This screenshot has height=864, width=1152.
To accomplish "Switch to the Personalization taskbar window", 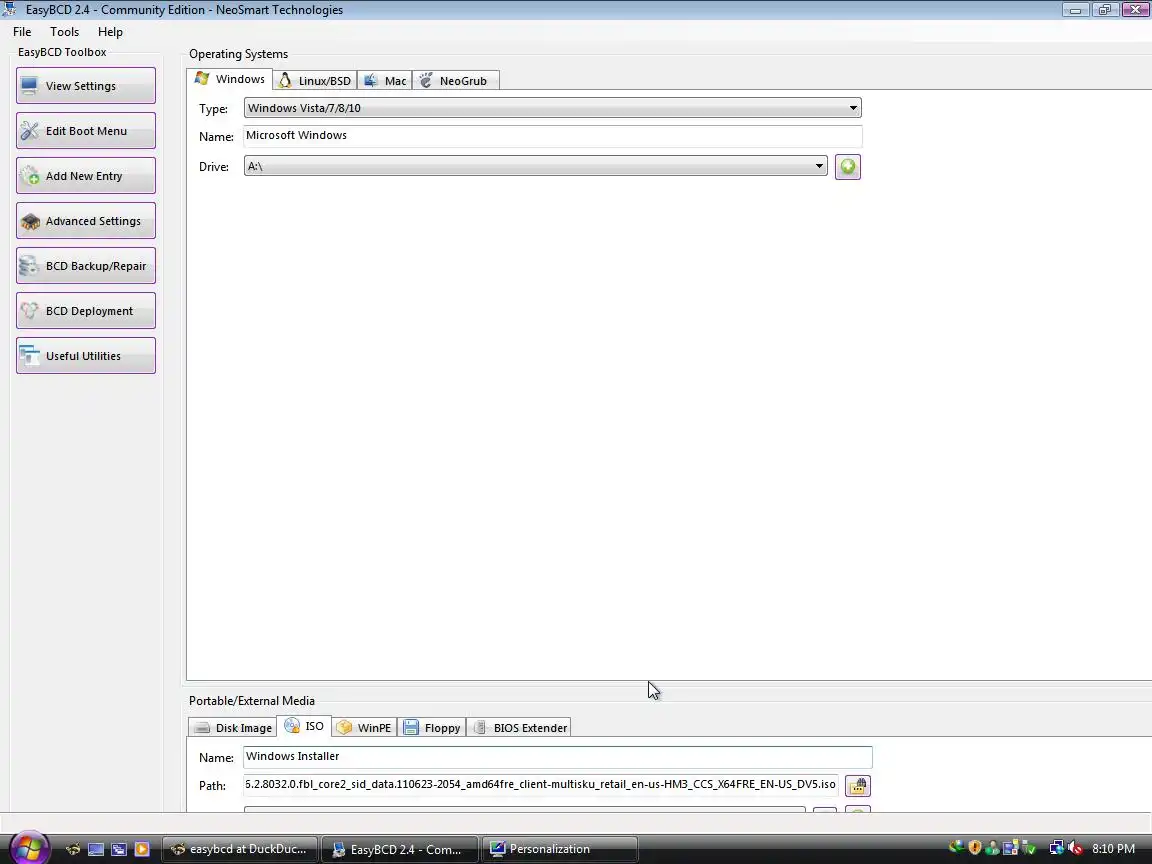I will click(560, 849).
